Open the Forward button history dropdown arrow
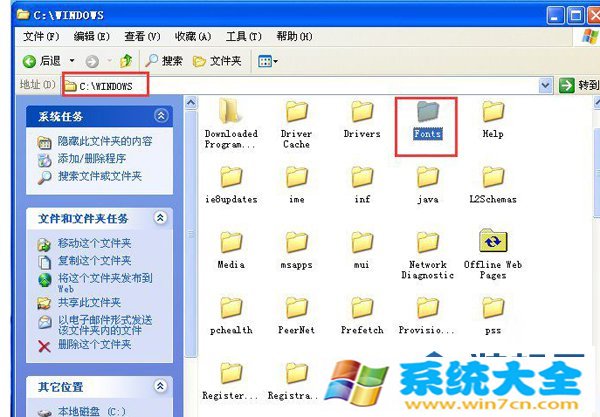Screen dimensions: 600x417 (x=109, y=61)
